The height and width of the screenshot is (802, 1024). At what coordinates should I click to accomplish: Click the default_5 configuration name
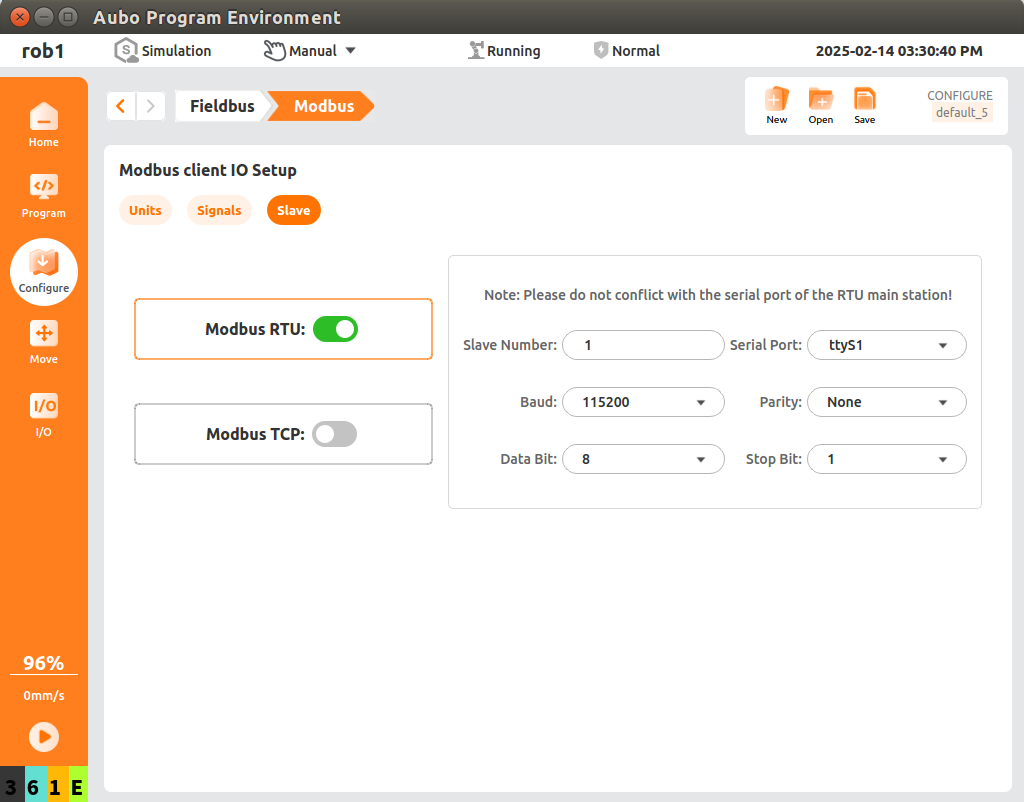962,112
